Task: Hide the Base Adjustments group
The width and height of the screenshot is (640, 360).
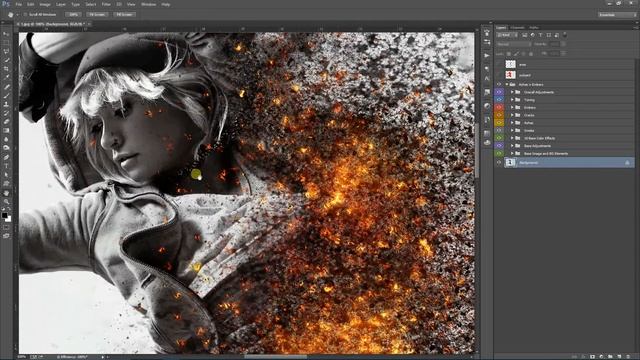Action: pos(499,146)
